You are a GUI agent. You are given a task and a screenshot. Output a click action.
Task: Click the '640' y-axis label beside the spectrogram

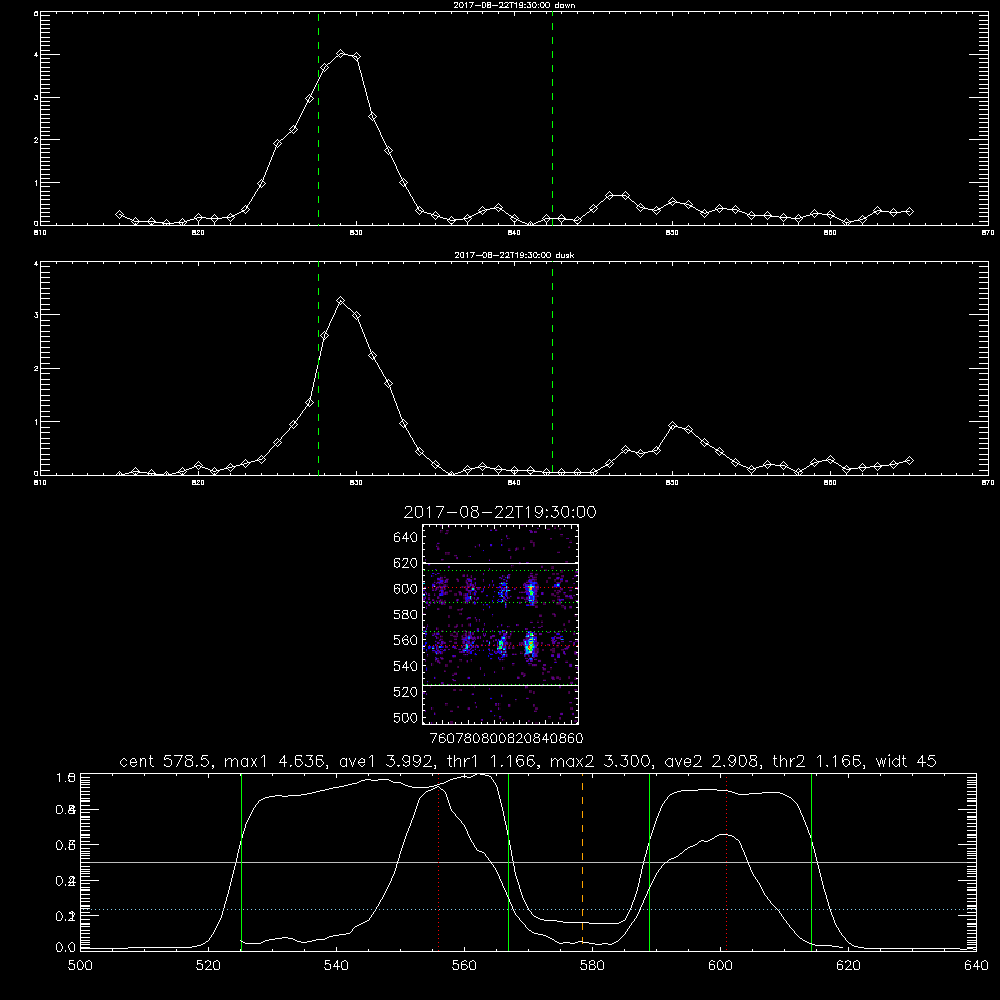coord(406,538)
